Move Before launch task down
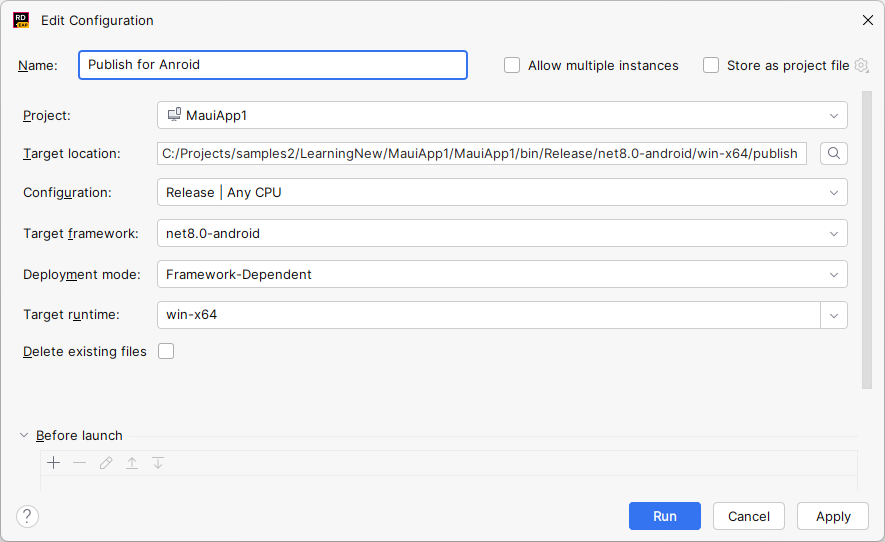Screen dimensions: 885x542 (x=158, y=463)
